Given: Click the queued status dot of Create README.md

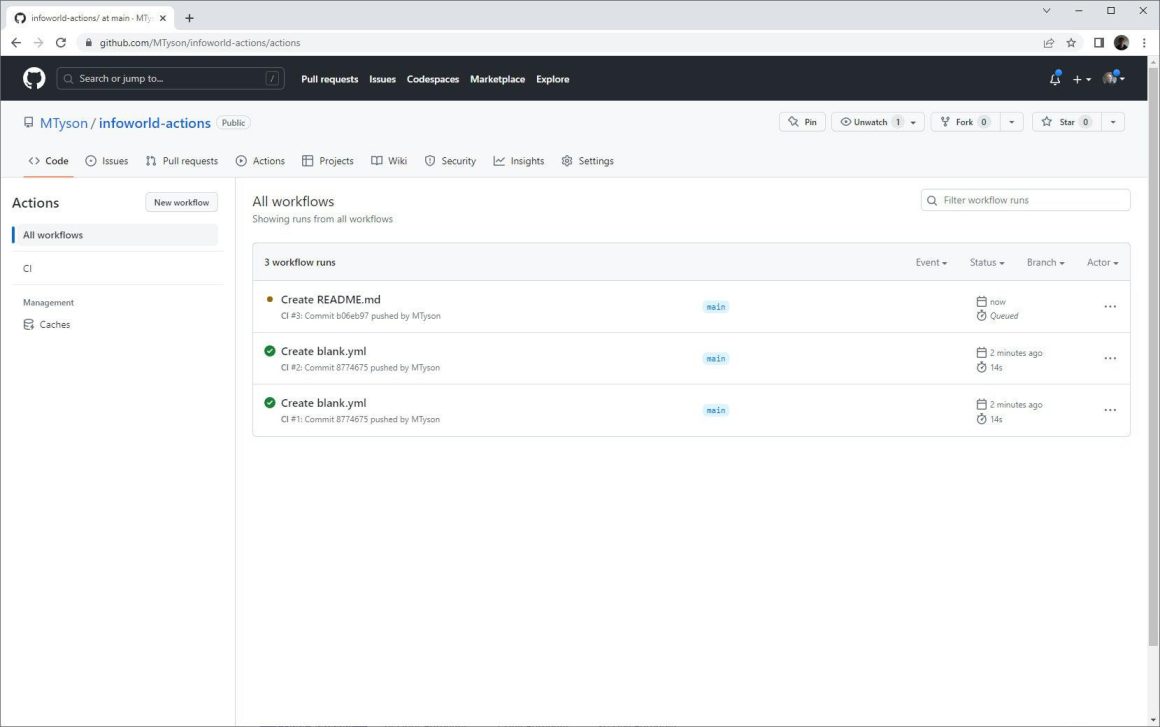Looking at the screenshot, I should pos(269,300).
